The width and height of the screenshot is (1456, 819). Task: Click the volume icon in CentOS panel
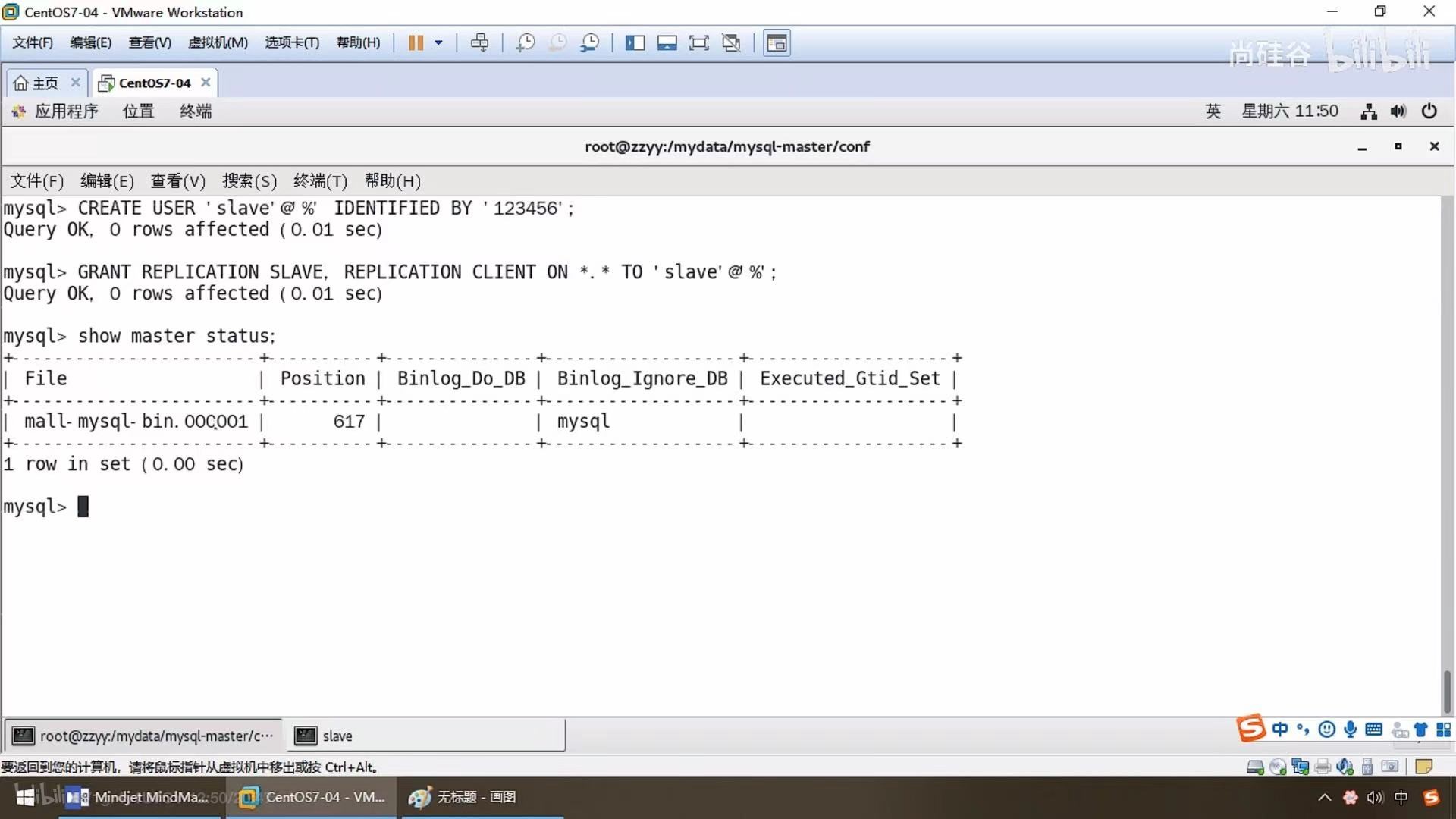[1398, 111]
